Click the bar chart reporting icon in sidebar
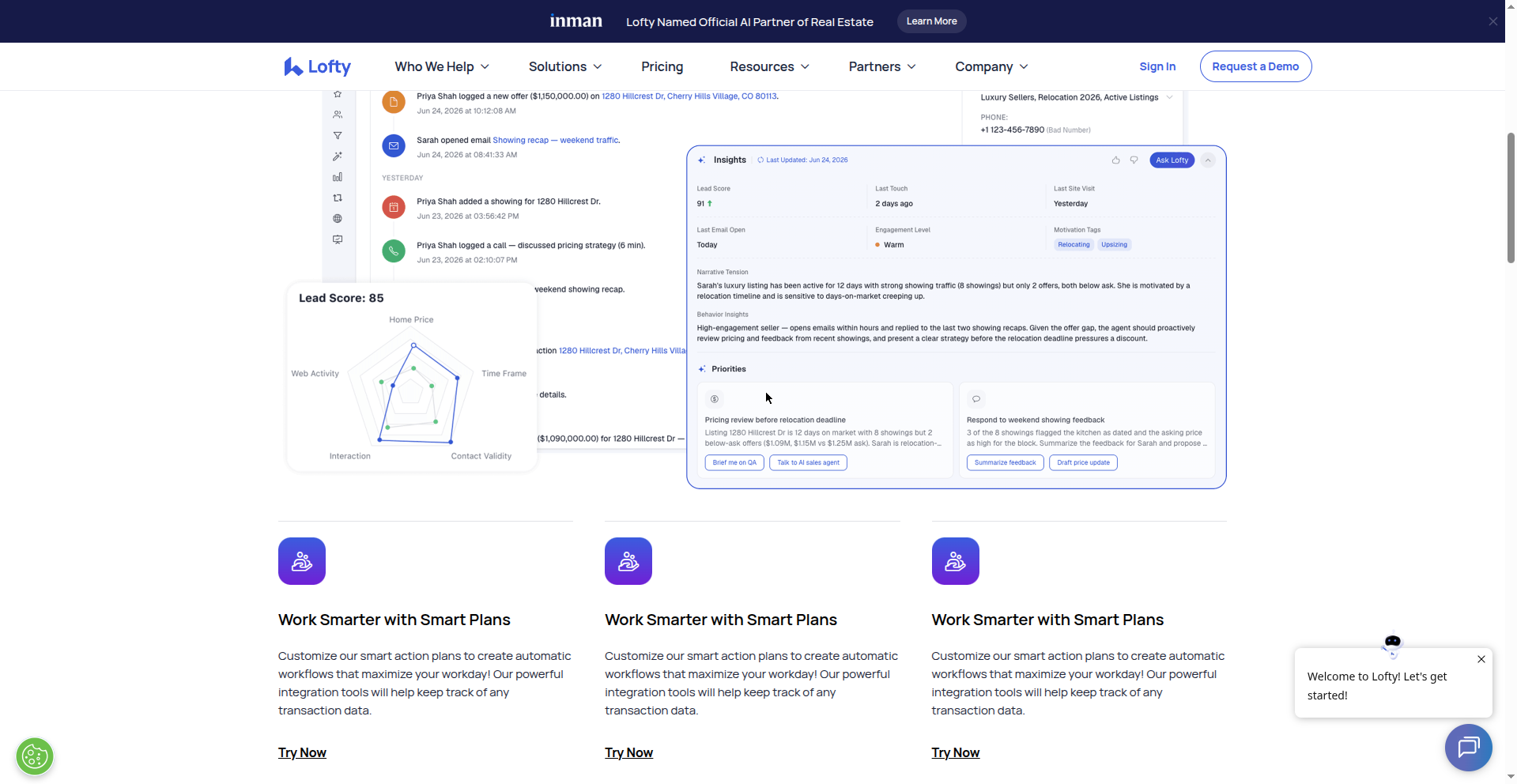This screenshot has height=784, width=1517. (x=338, y=177)
